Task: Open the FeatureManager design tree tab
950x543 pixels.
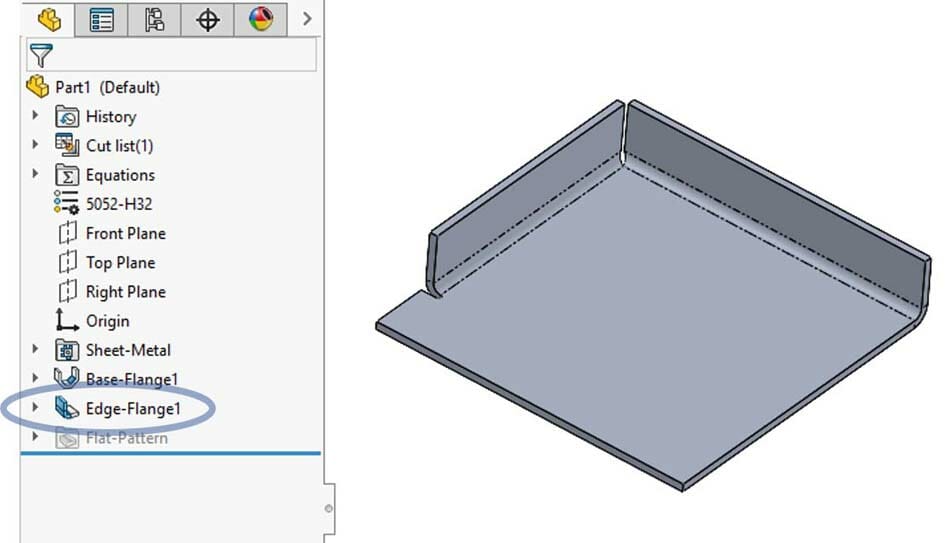Action: click(x=49, y=19)
